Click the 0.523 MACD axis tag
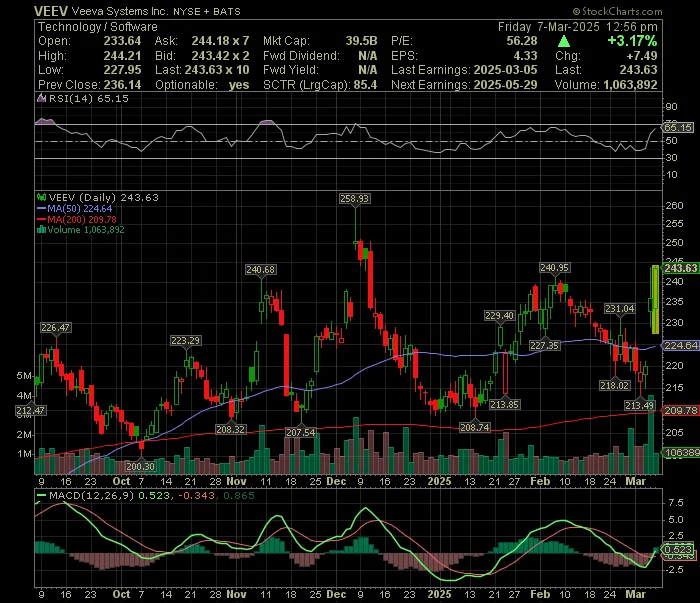 (678, 549)
